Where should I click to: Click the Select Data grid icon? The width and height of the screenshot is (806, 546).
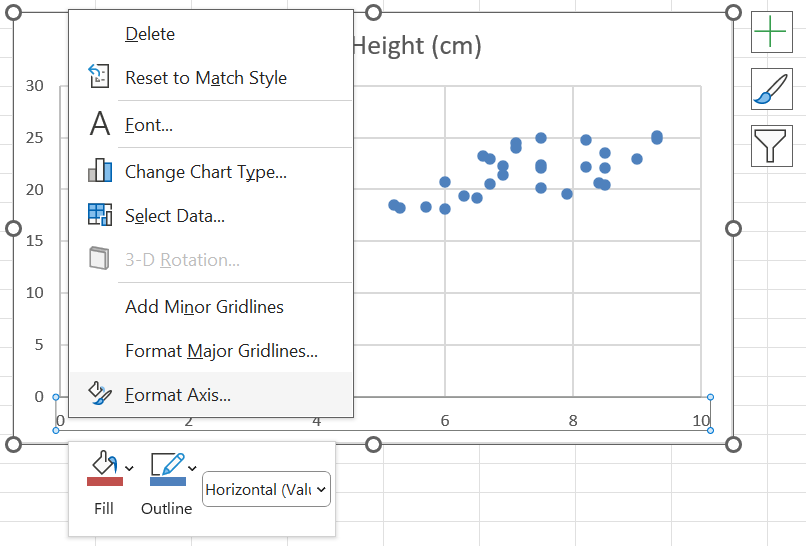click(x=100, y=215)
